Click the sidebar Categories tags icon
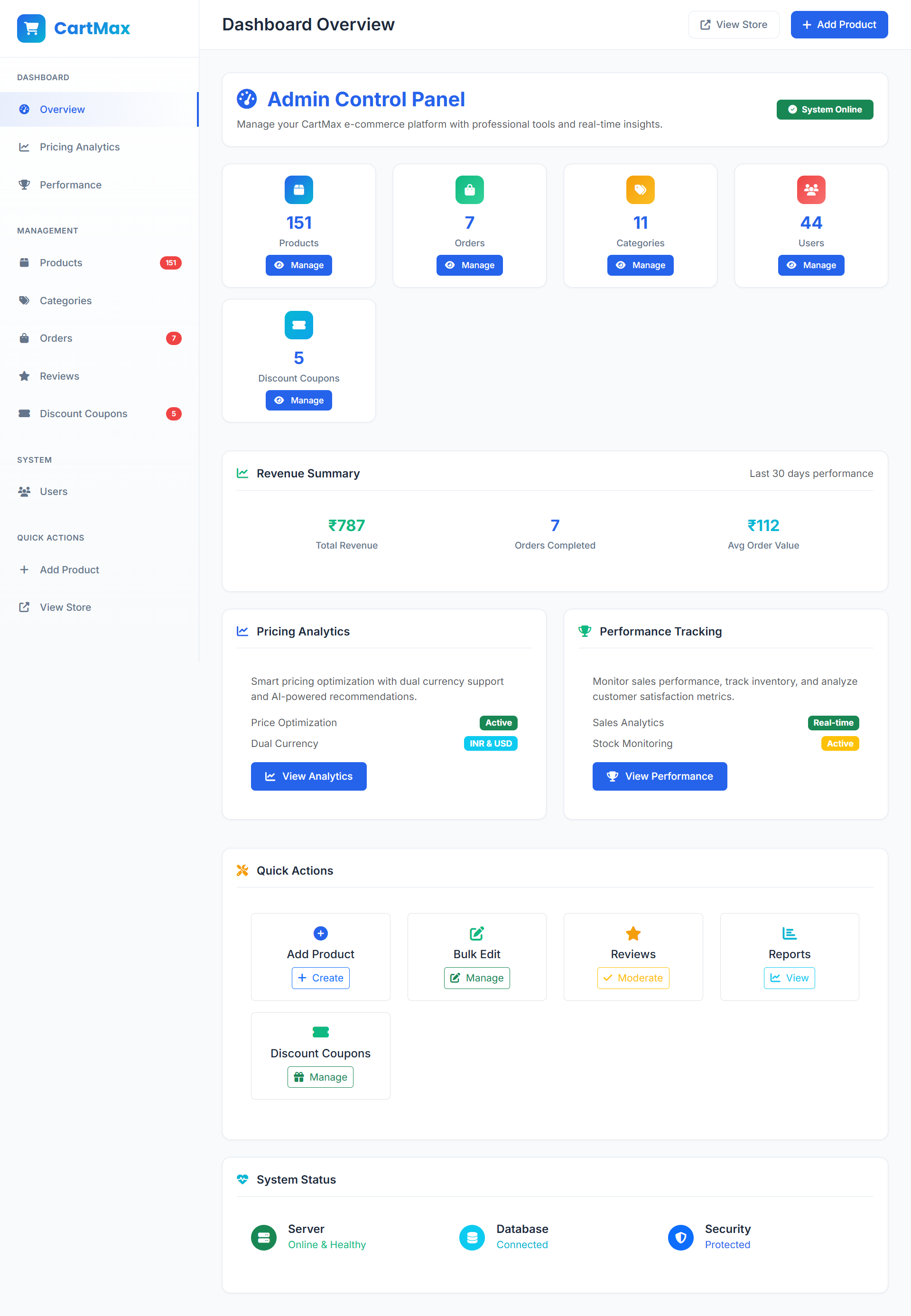 tap(24, 301)
